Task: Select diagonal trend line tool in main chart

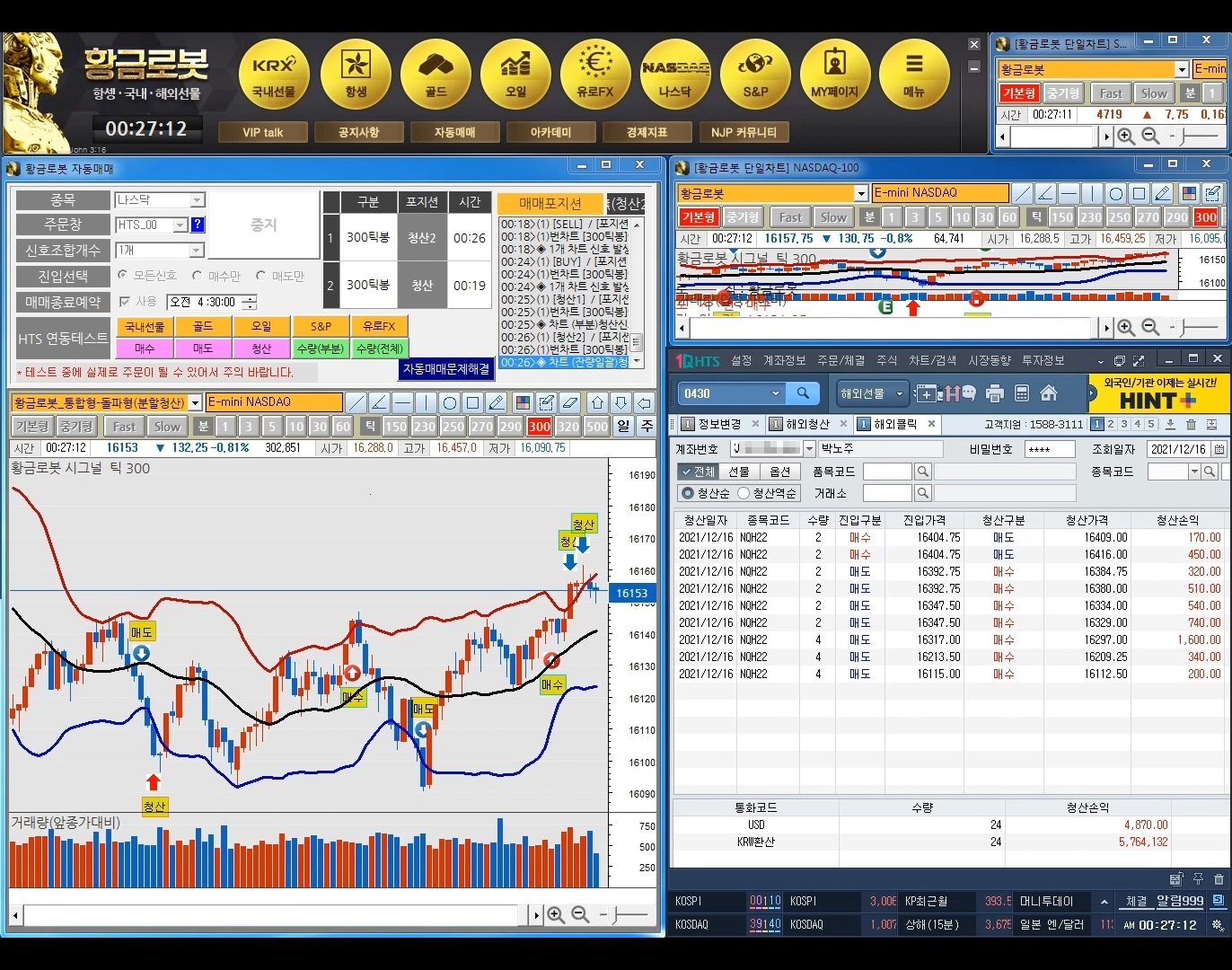Action: (x=356, y=402)
